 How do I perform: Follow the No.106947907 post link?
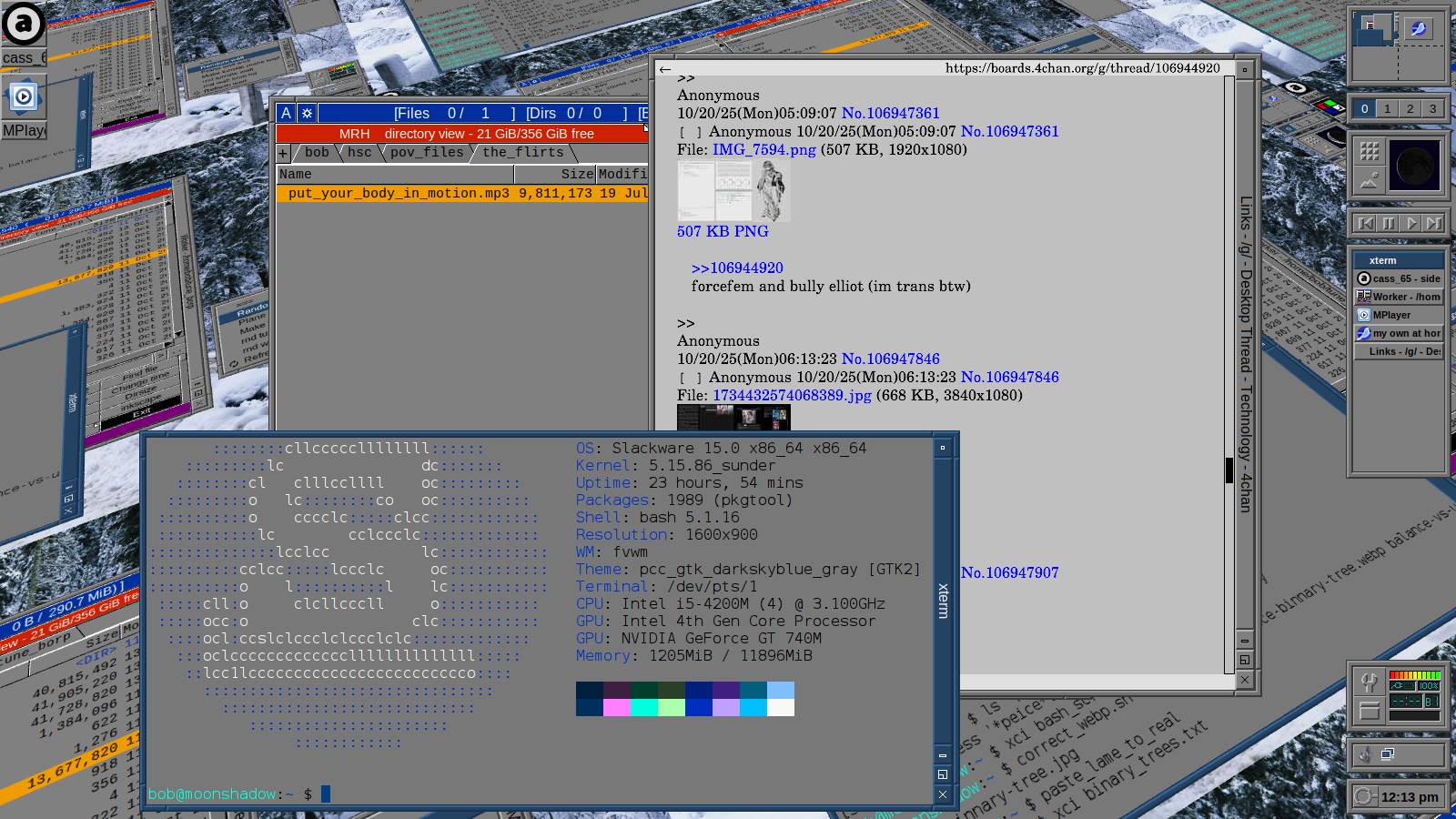point(1009,572)
